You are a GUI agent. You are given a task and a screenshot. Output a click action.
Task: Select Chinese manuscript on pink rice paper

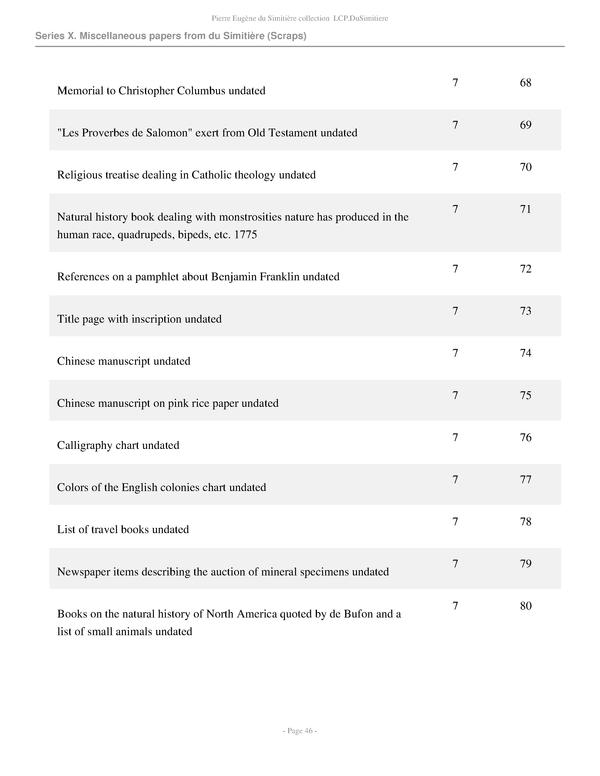(x=167, y=403)
